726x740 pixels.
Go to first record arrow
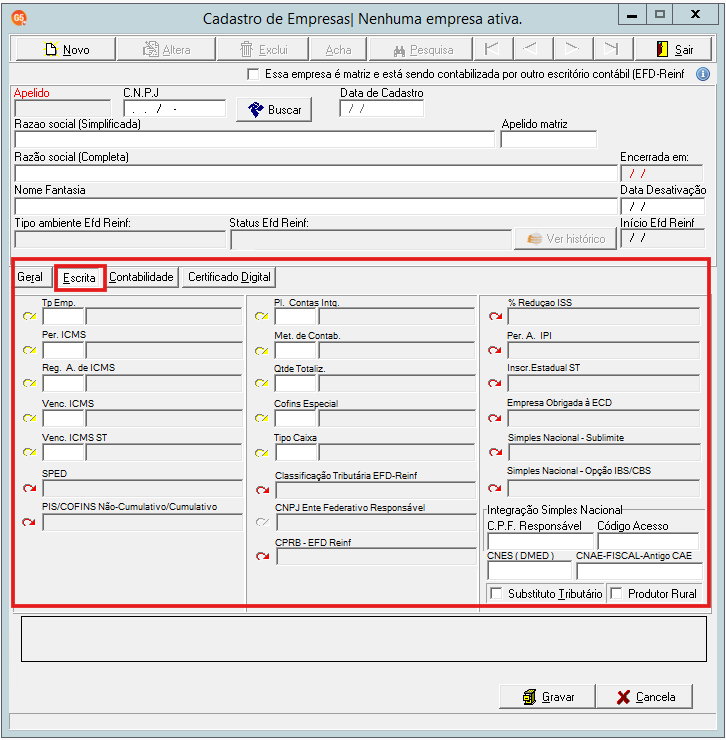coord(491,49)
